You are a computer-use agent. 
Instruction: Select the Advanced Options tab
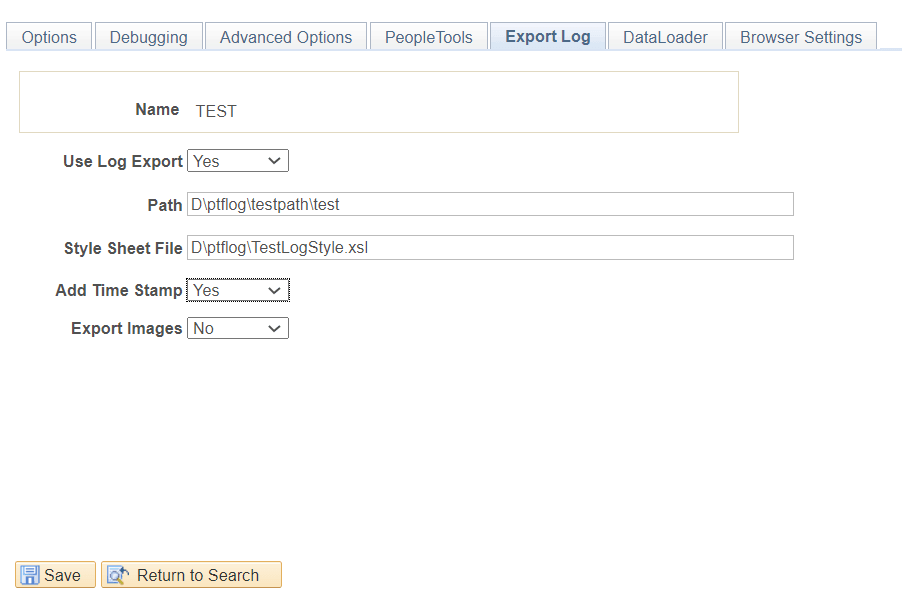tap(285, 36)
